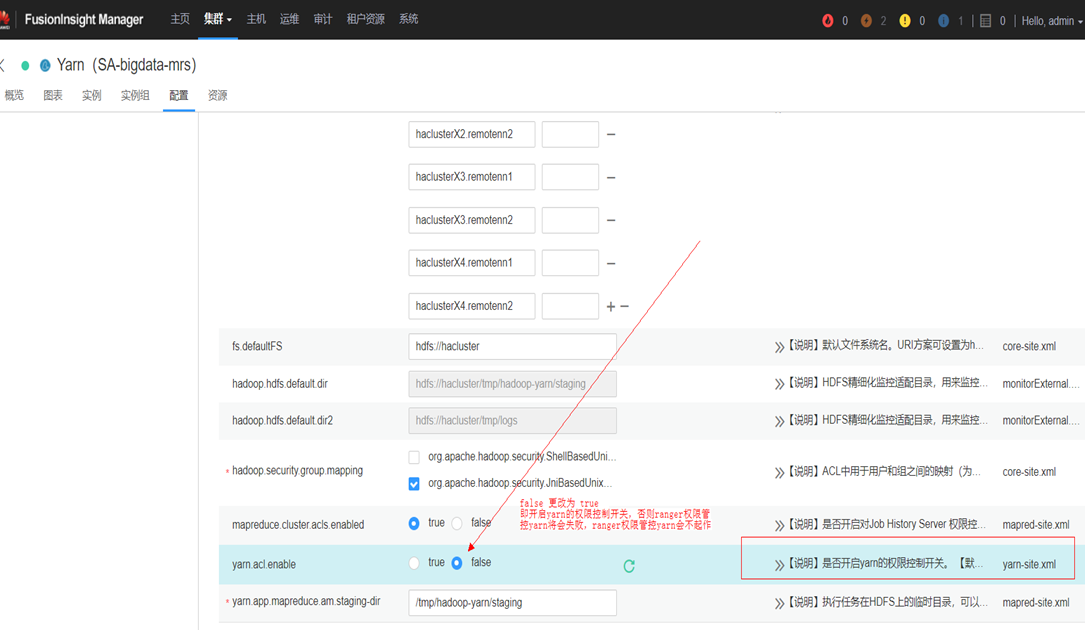This screenshot has width=1085, height=630.
Task: Click the fs.defaultFS value field
Action: (512, 346)
